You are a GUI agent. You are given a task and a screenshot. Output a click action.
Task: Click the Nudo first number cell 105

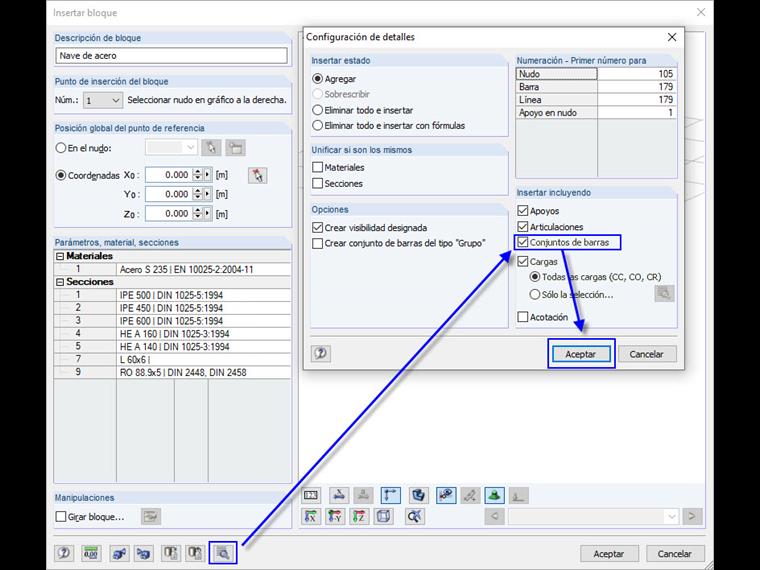(x=637, y=74)
